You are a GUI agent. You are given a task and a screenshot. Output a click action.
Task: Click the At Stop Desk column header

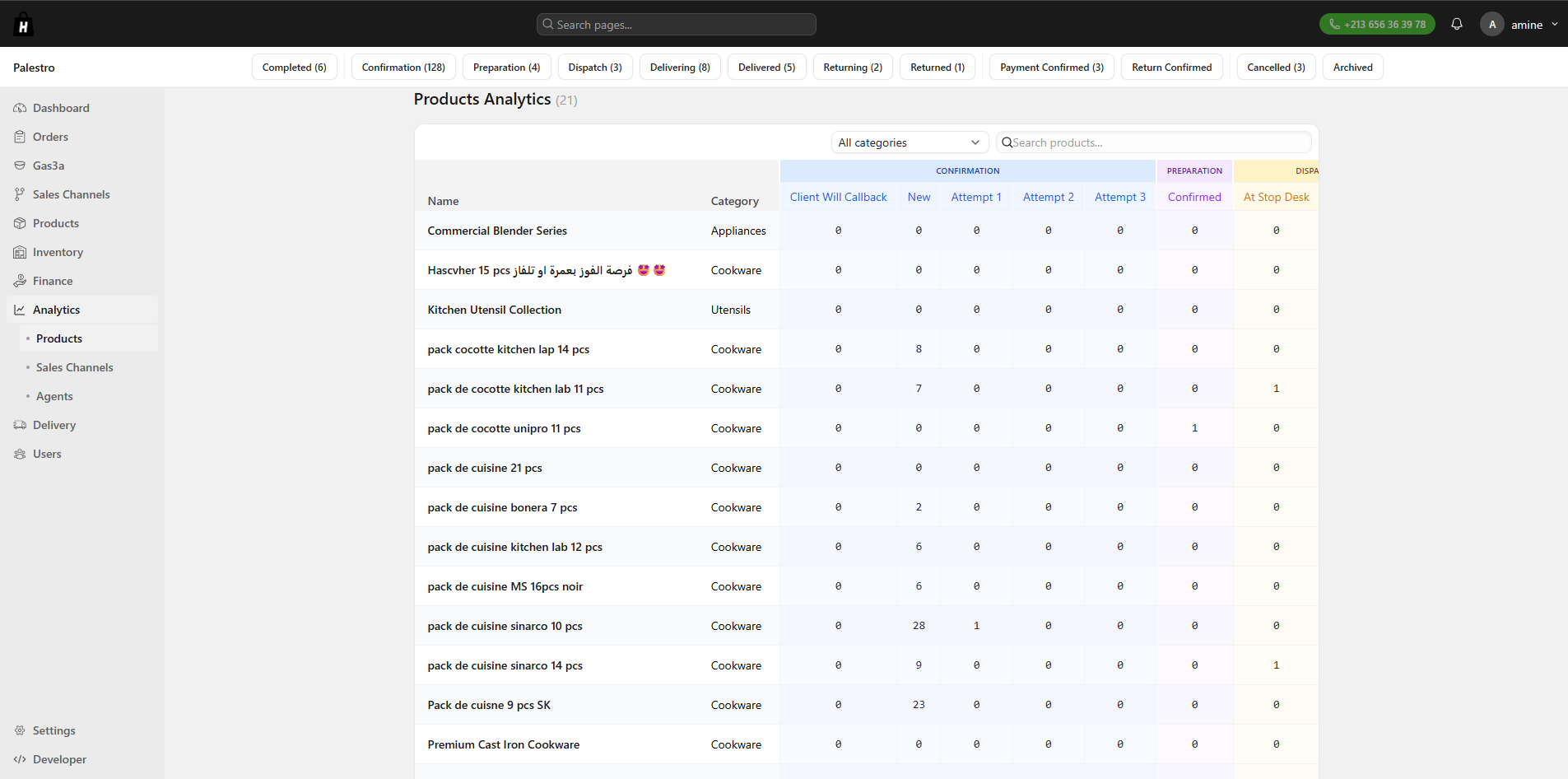pos(1277,197)
